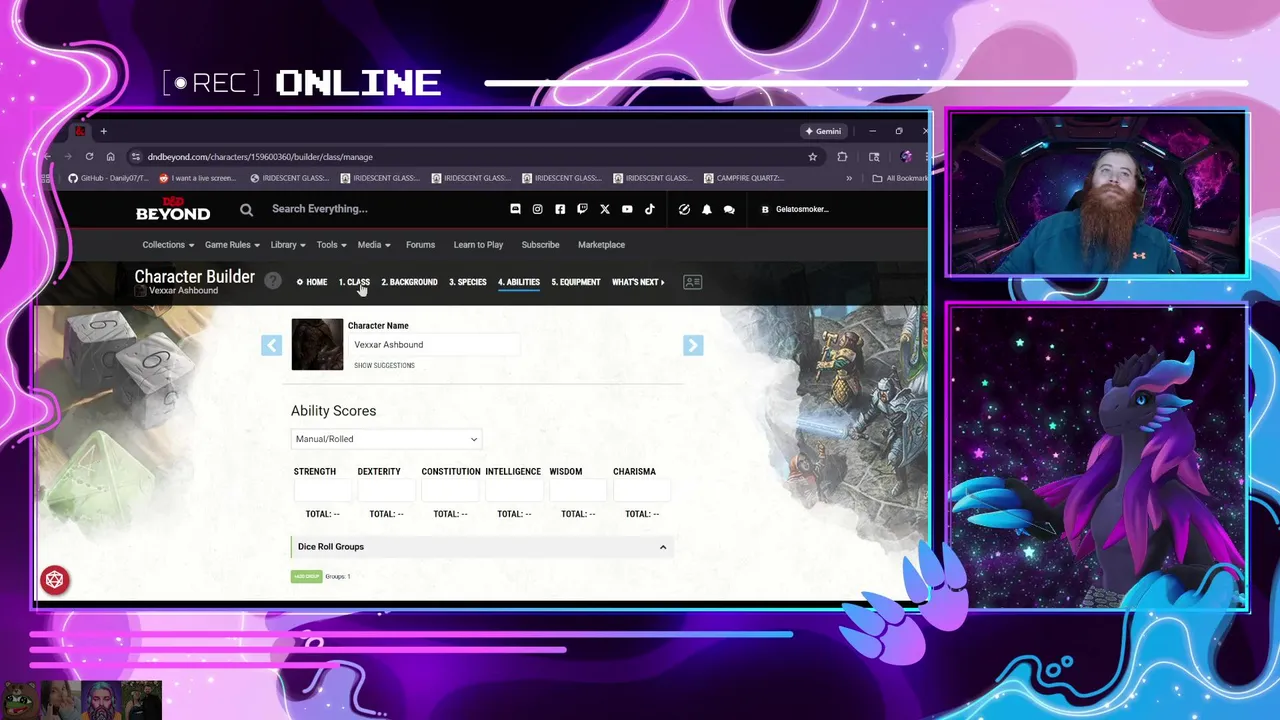Click the Wisdom score input box
This screenshot has width=1280, height=720.
coord(578,491)
